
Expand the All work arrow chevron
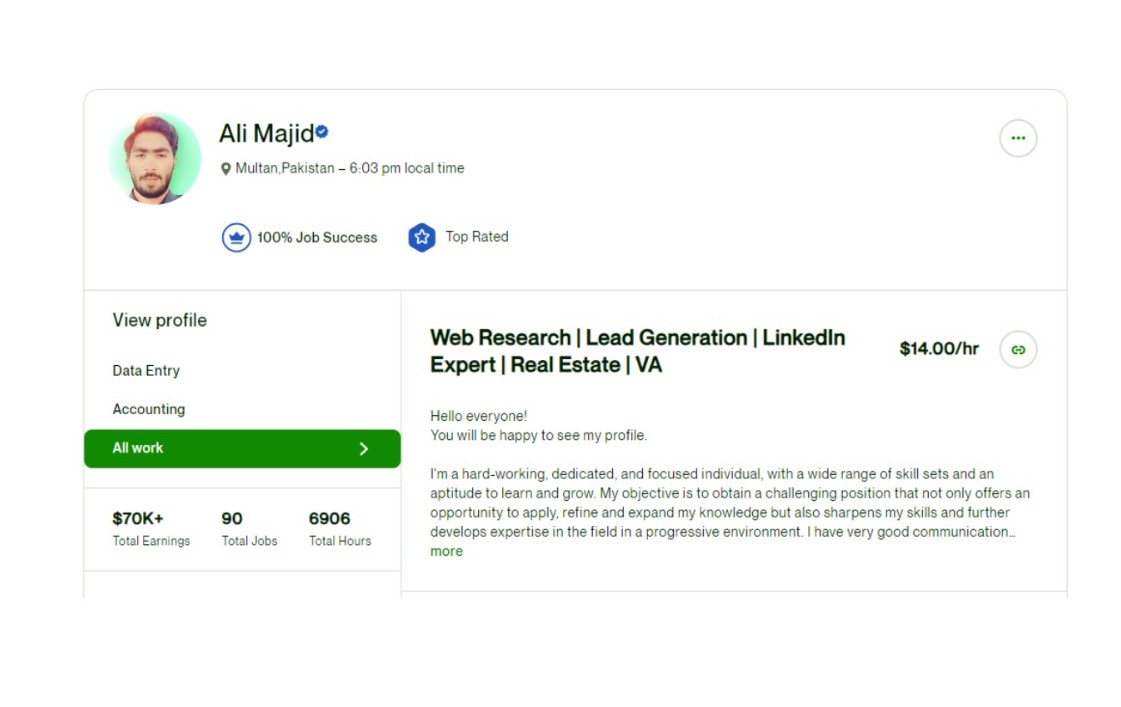coord(364,449)
